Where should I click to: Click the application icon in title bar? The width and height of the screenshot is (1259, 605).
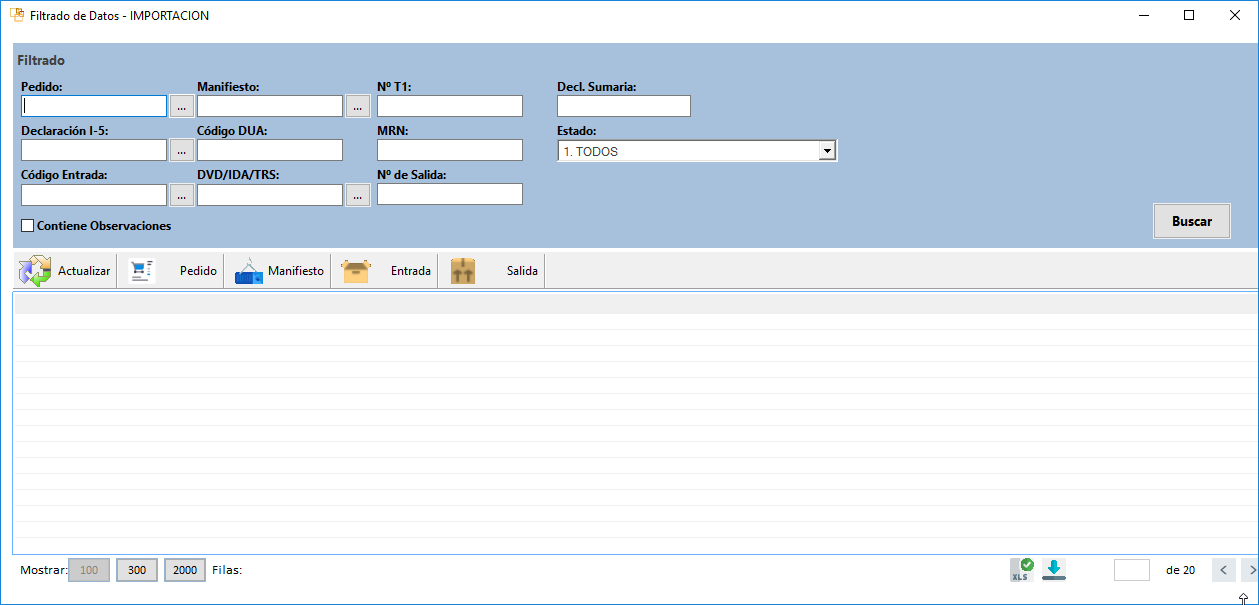tap(17, 16)
